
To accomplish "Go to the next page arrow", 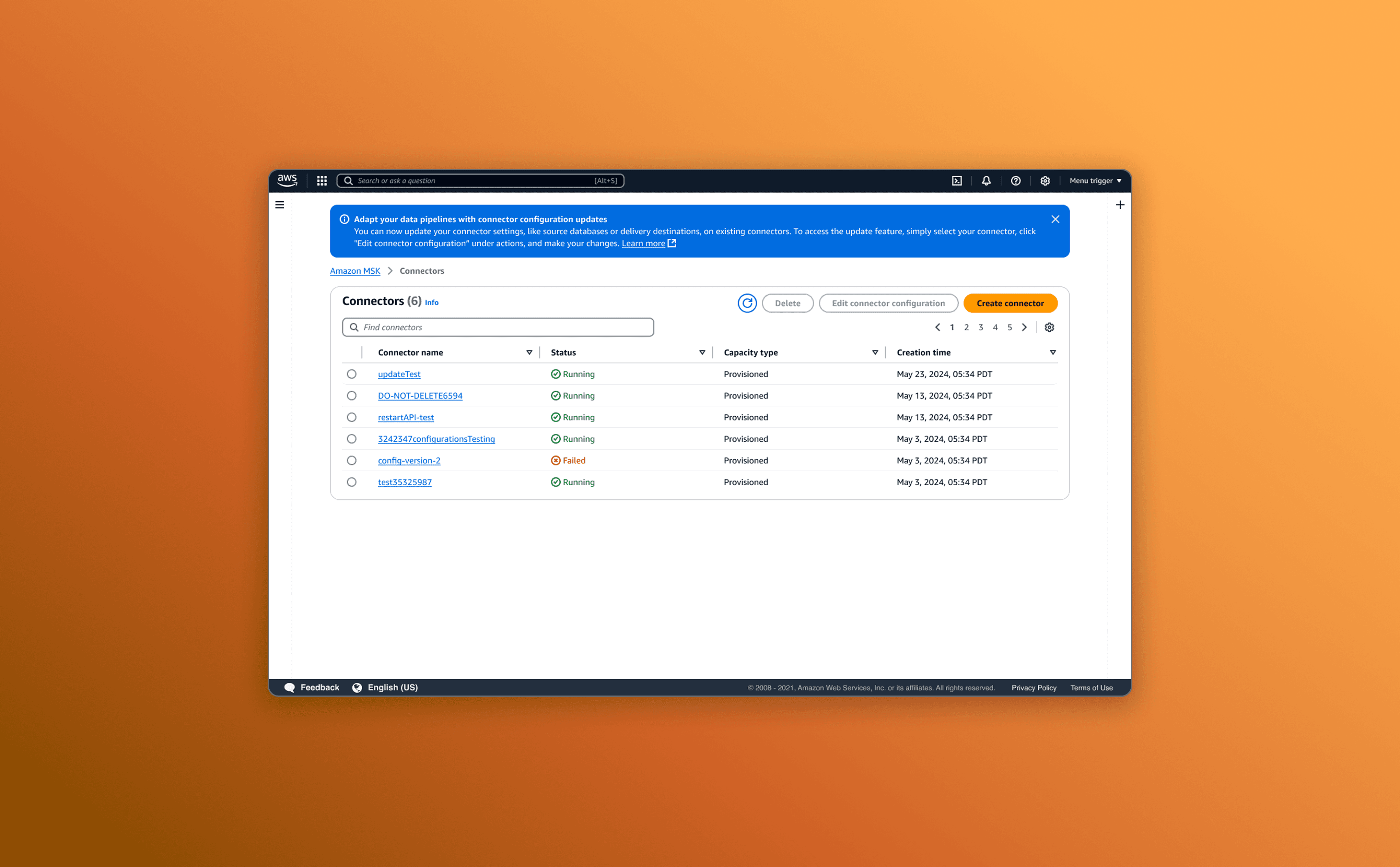I will [1024, 328].
